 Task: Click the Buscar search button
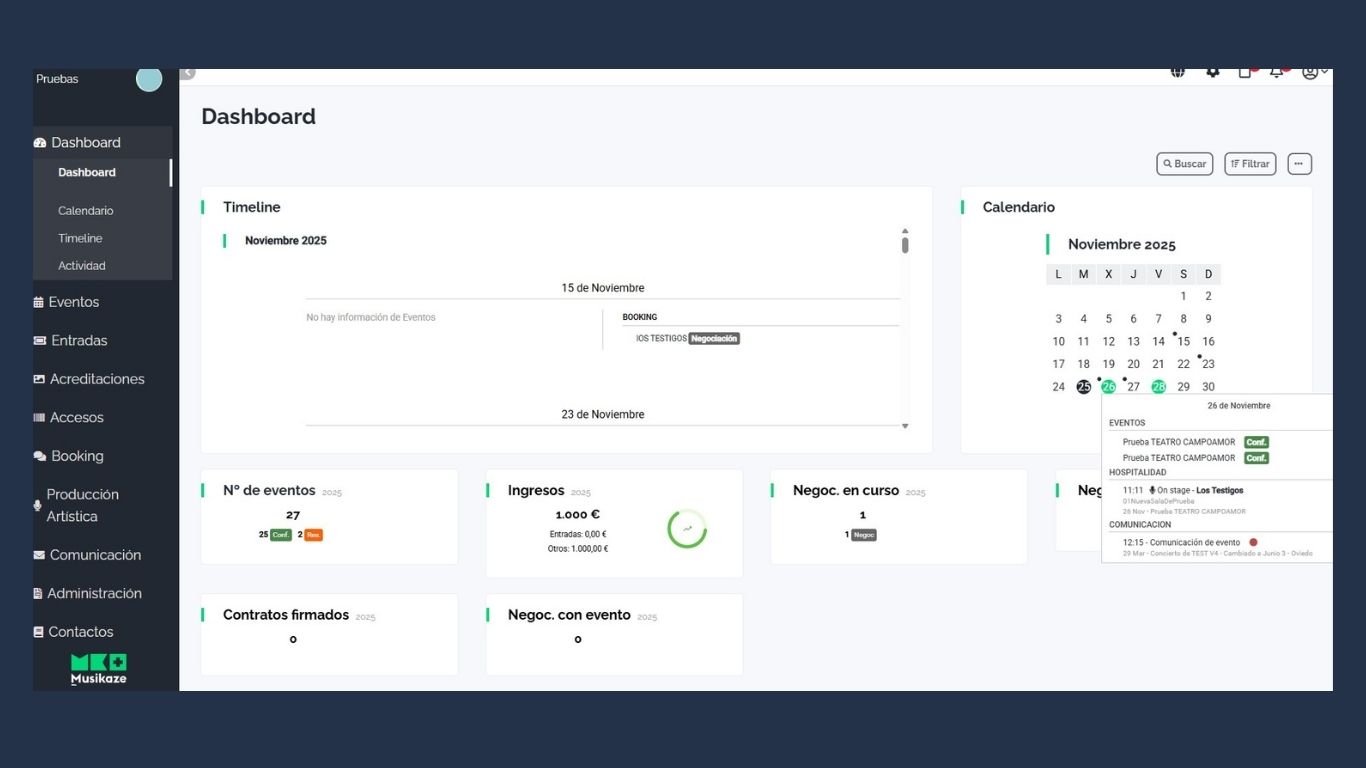[1184, 164]
